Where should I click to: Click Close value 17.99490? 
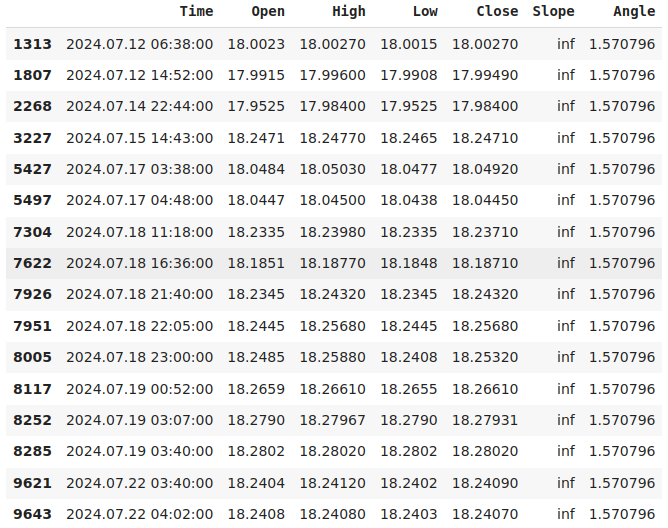tap(485, 75)
